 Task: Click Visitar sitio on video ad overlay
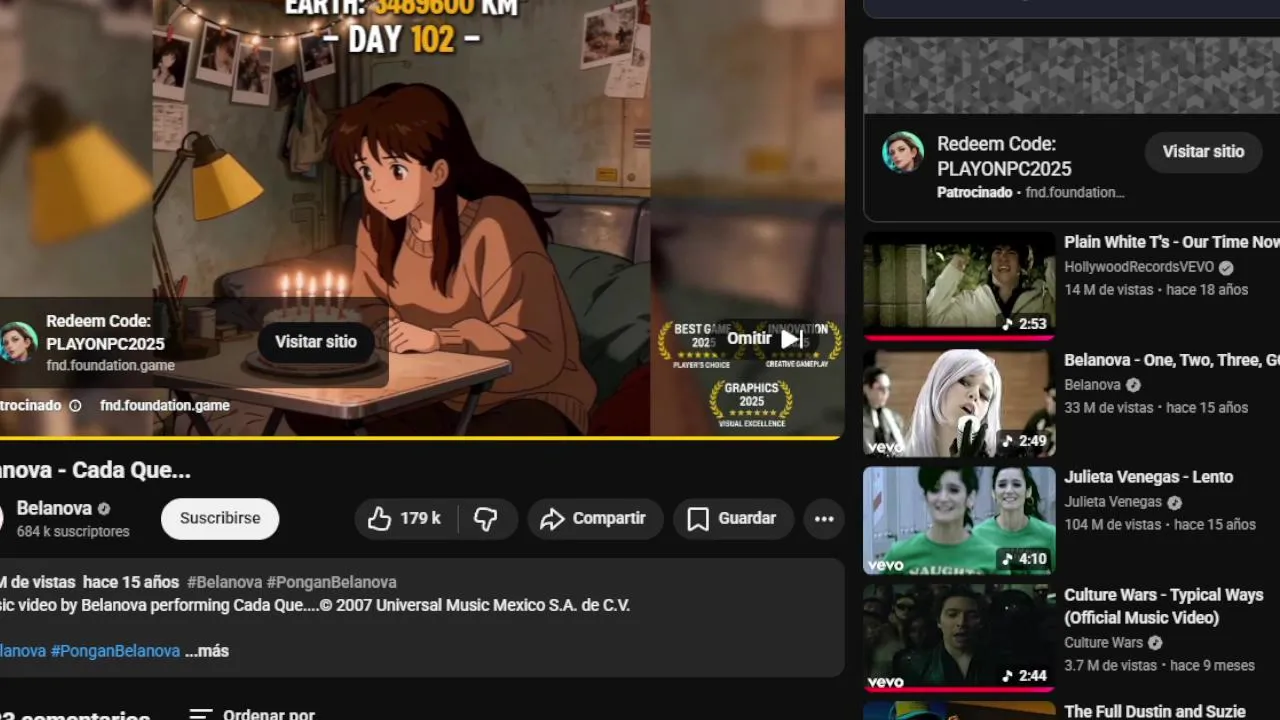tap(316, 342)
